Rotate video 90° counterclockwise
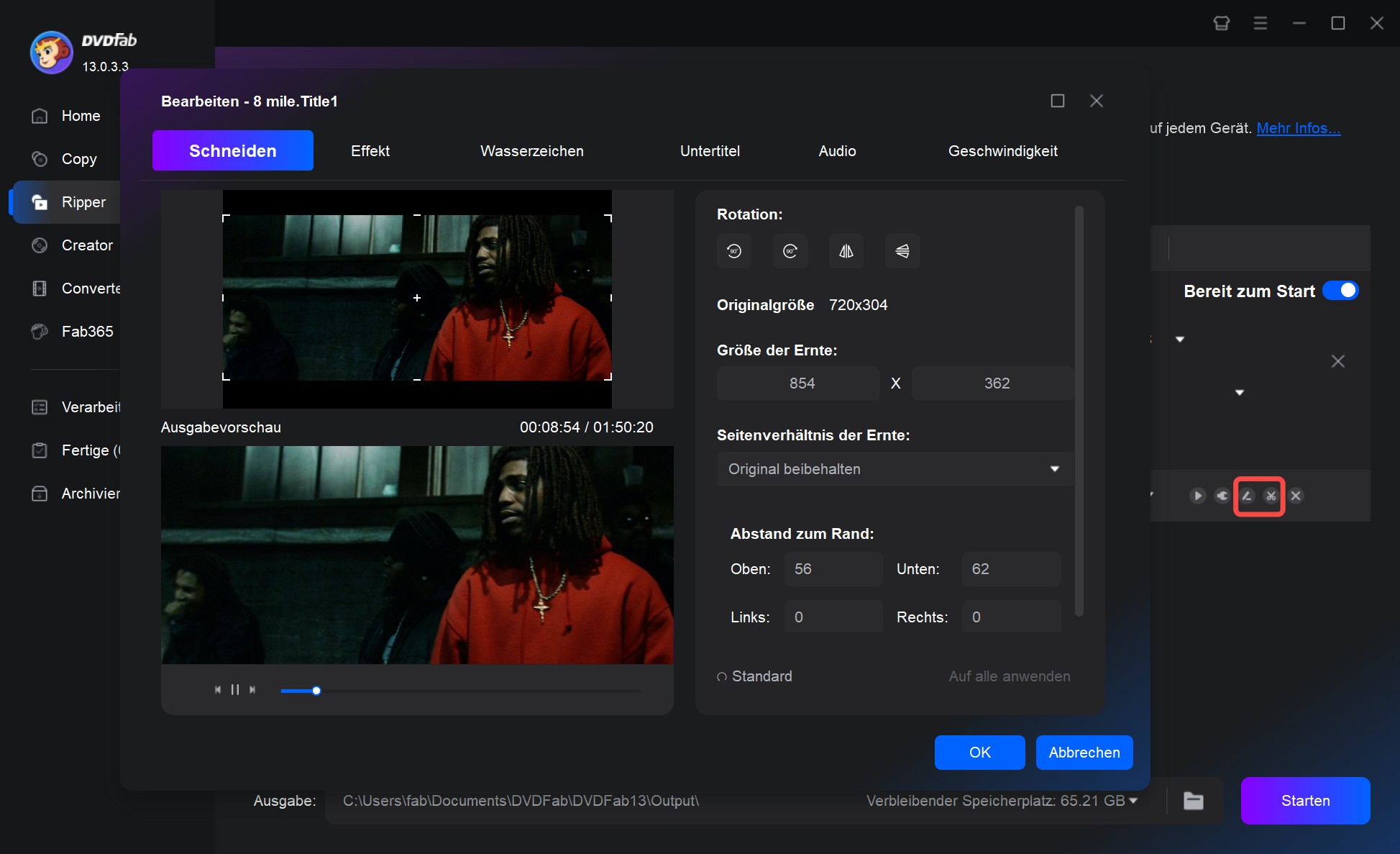The width and height of the screenshot is (1400, 854). pyautogui.click(x=734, y=251)
